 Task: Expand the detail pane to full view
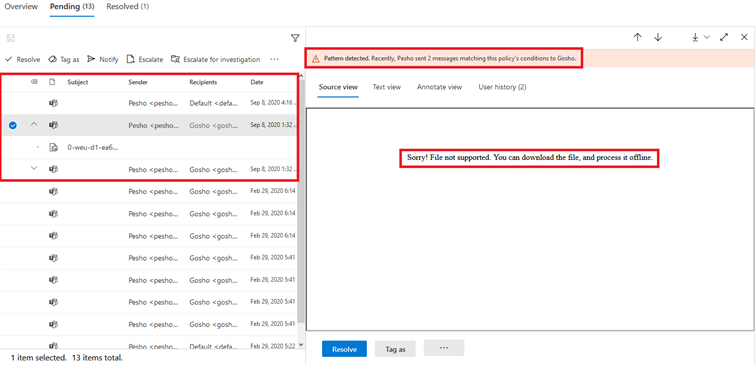(x=724, y=38)
